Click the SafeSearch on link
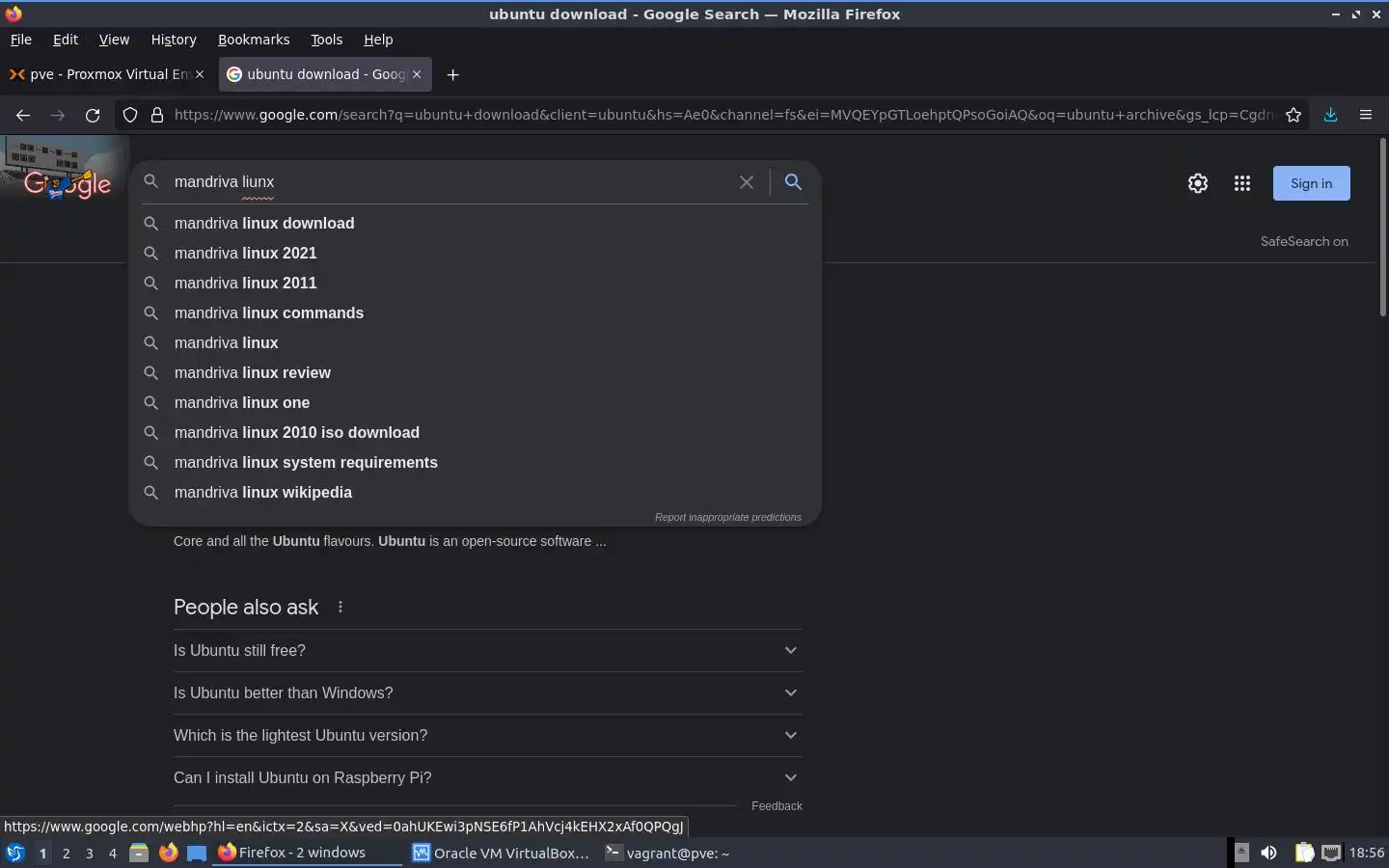 pyautogui.click(x=1304, y=241)
